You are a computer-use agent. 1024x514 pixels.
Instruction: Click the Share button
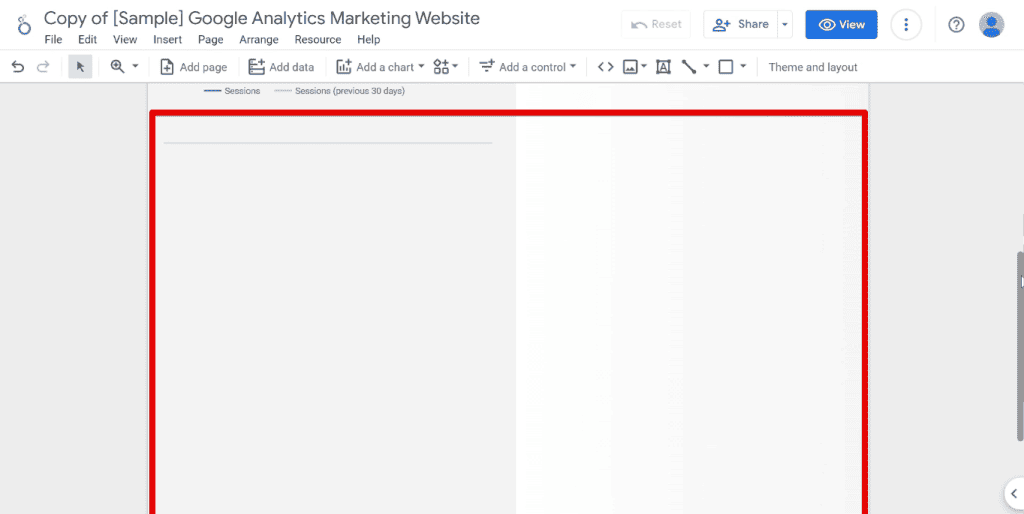(x=741, y=24)
